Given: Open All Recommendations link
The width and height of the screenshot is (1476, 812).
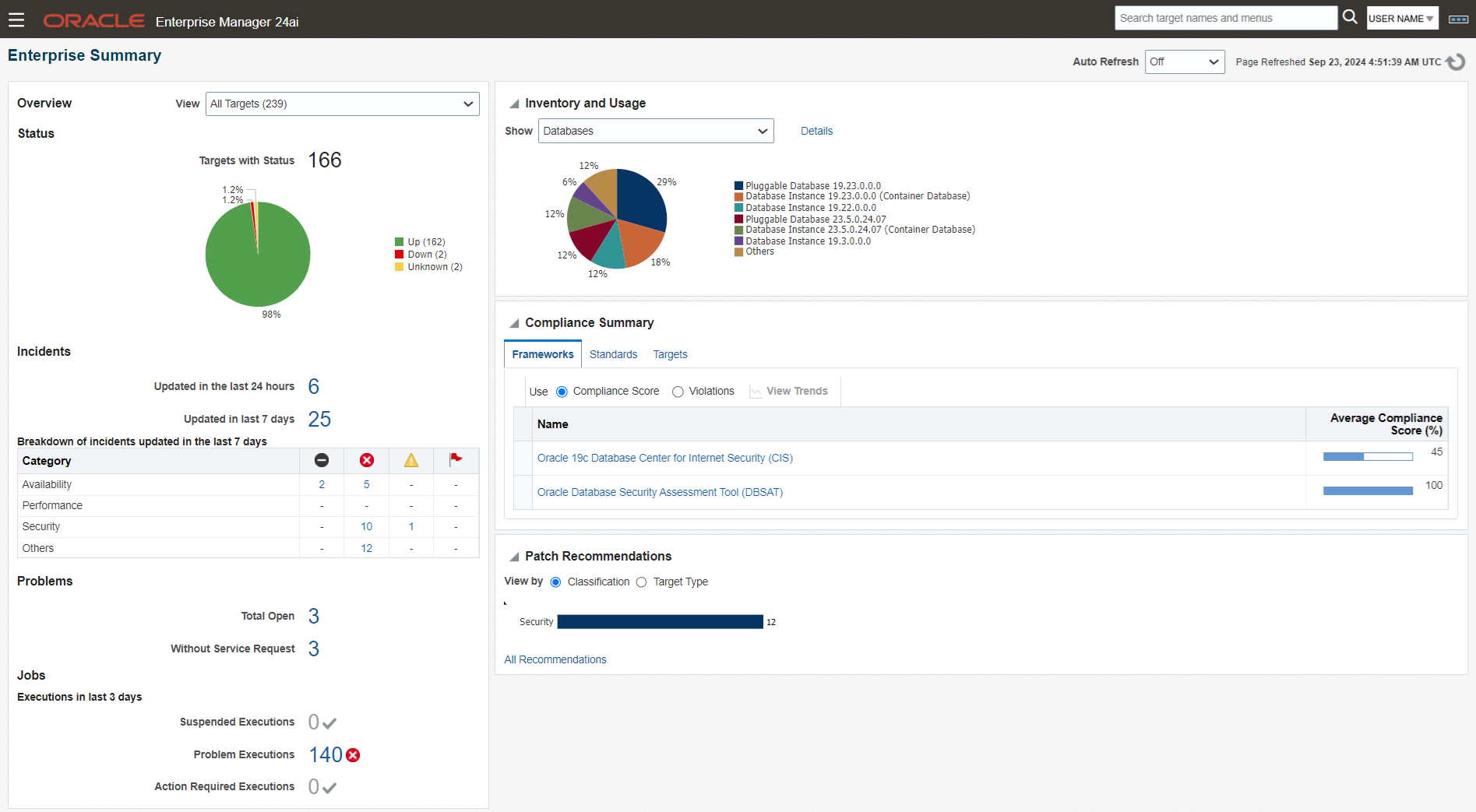Looking at the screenshot, I should pyautogui.click(x=555, y=659).
